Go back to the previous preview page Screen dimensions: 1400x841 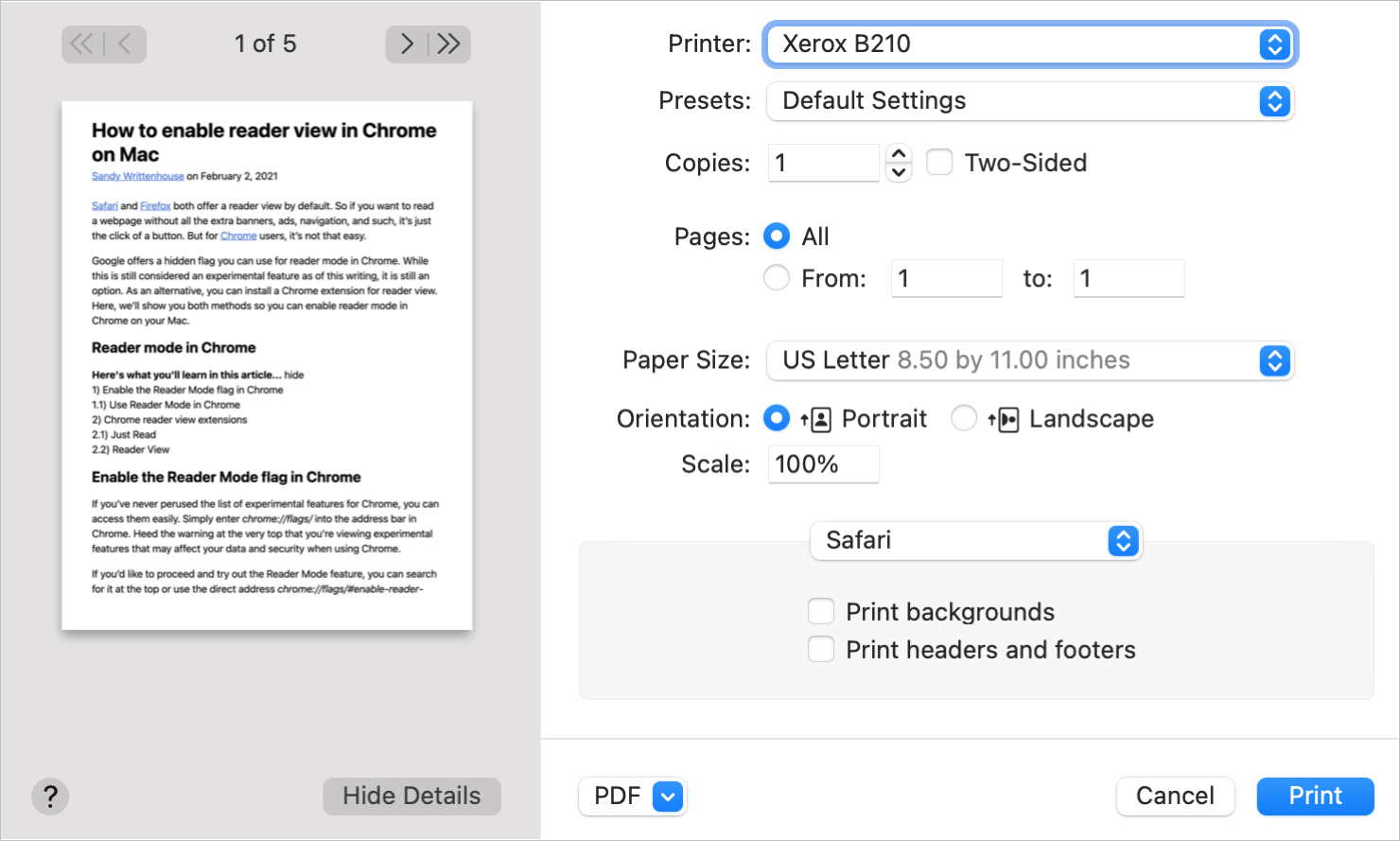coord(123,44)
